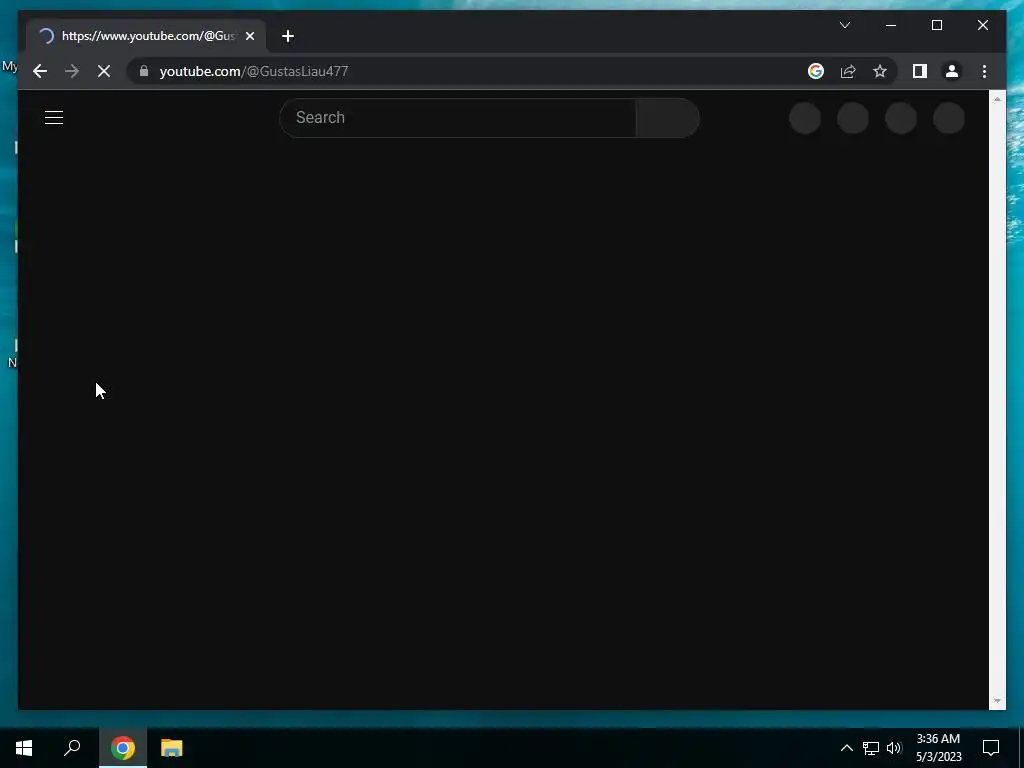Open File Explorer from taskbar
The height and width of the screenshot is (768, 1024).
171,748
